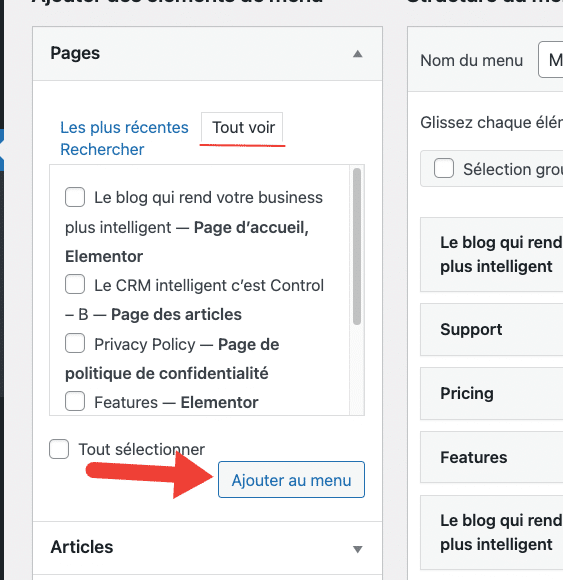This screenshot has height=580, width=563.
Task: Select the Support menu item
Action: click(x=492, y=330)
